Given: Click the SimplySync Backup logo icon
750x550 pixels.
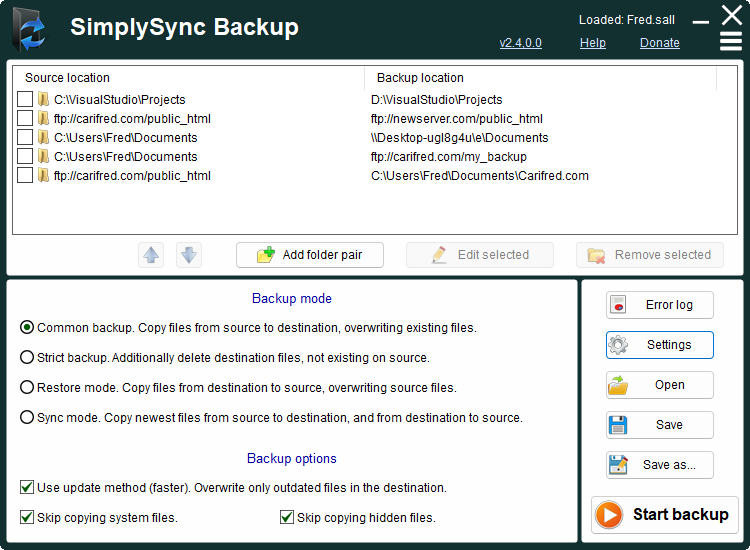Looking at the screenshot, I should pos(30,28).
